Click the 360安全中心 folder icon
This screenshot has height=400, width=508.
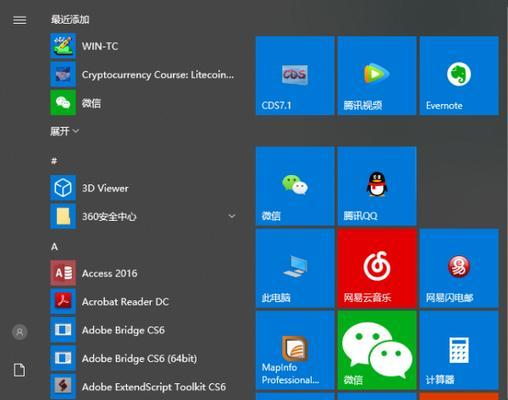click(x=63, y=216)
